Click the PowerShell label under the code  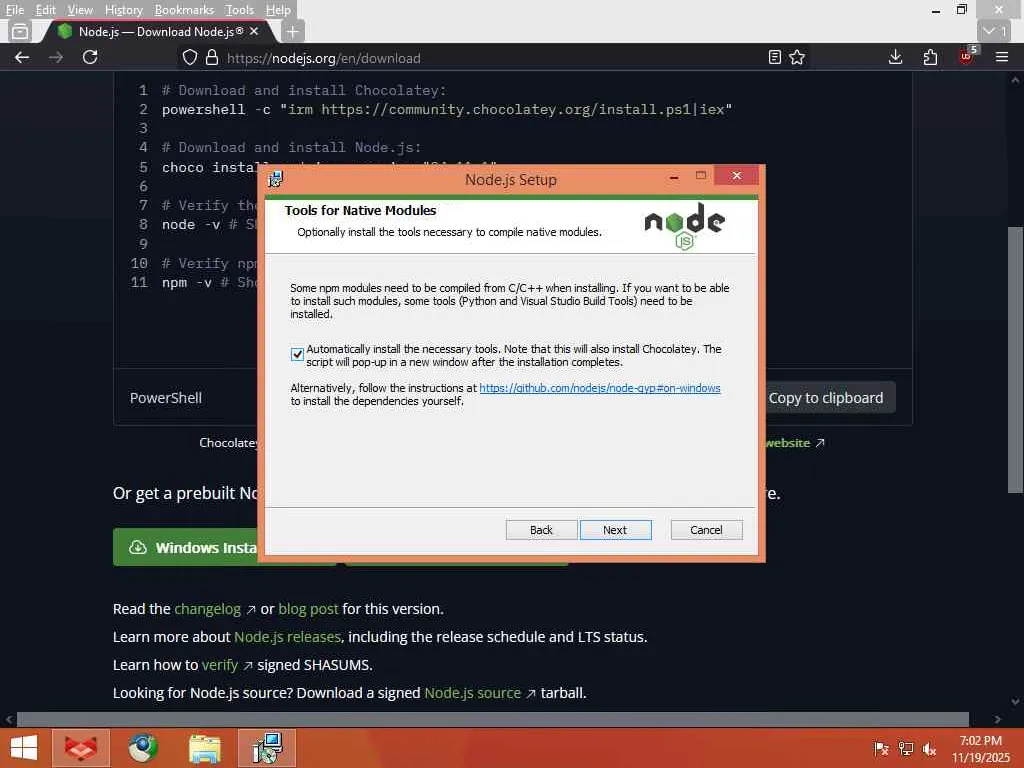[166, 398]
